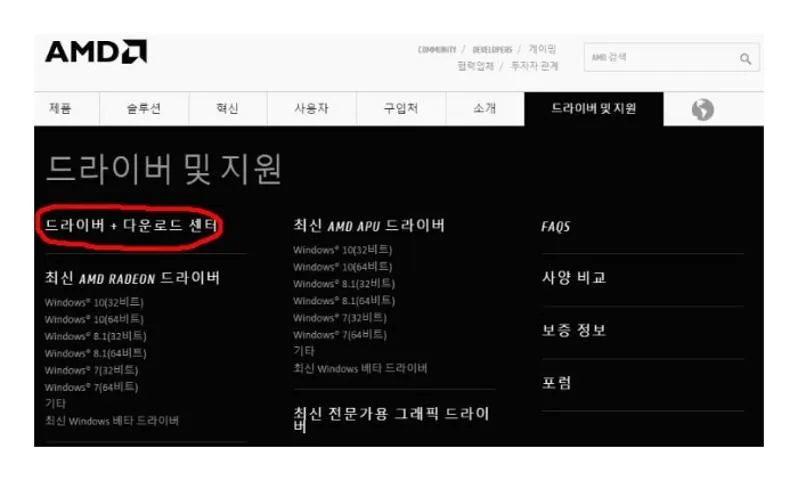Open the DEVELOPERS link

(x=492, y=49)
